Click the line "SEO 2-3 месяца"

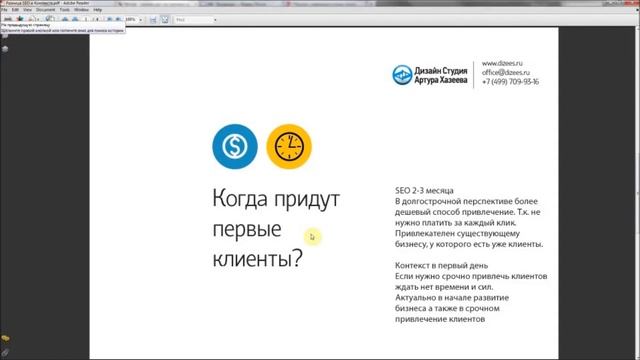424,191
